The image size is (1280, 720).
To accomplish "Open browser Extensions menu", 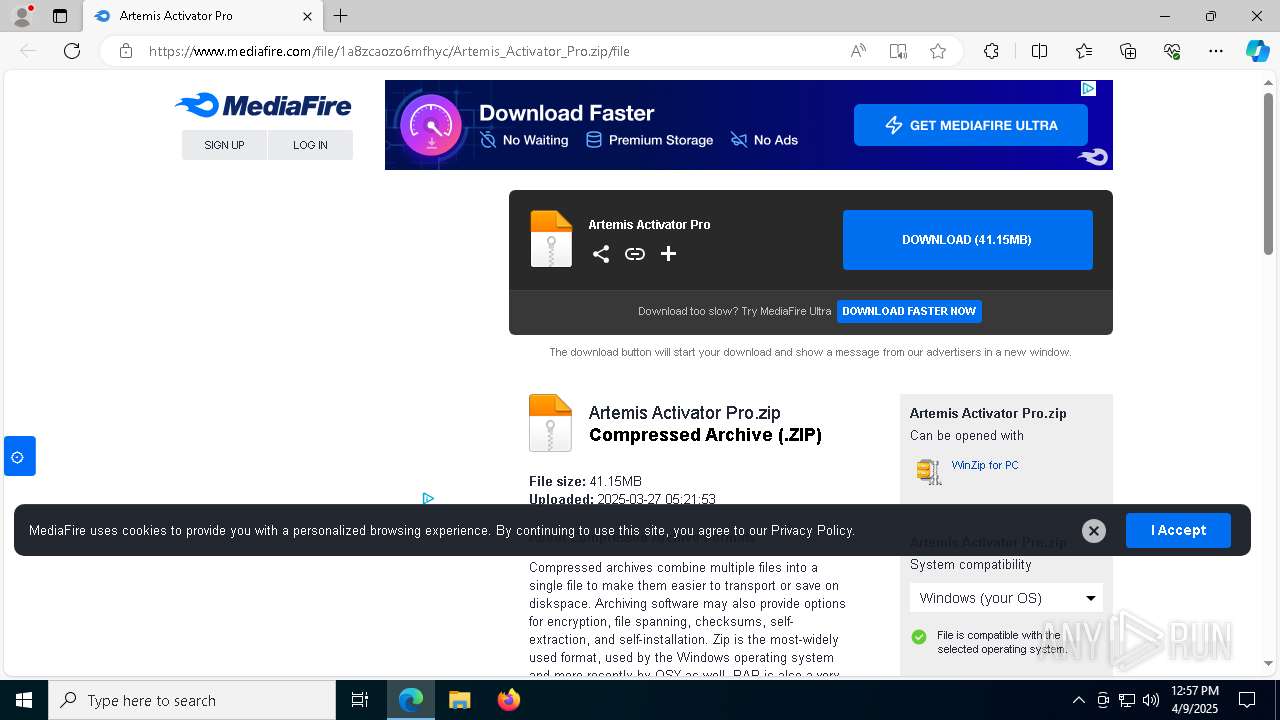I will pos(991,51).
